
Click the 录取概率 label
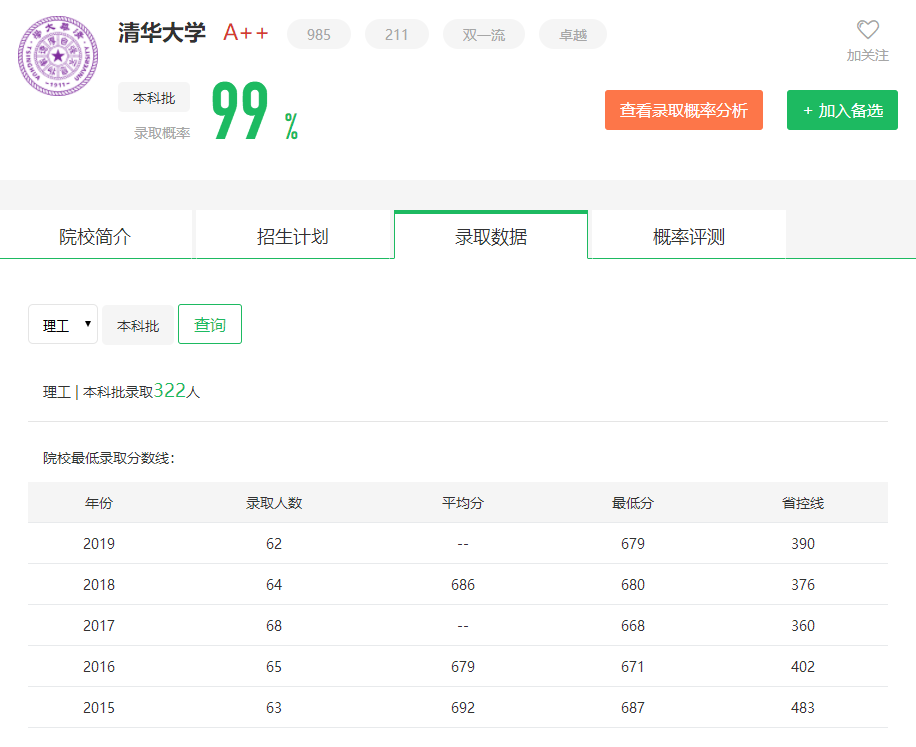162,133
